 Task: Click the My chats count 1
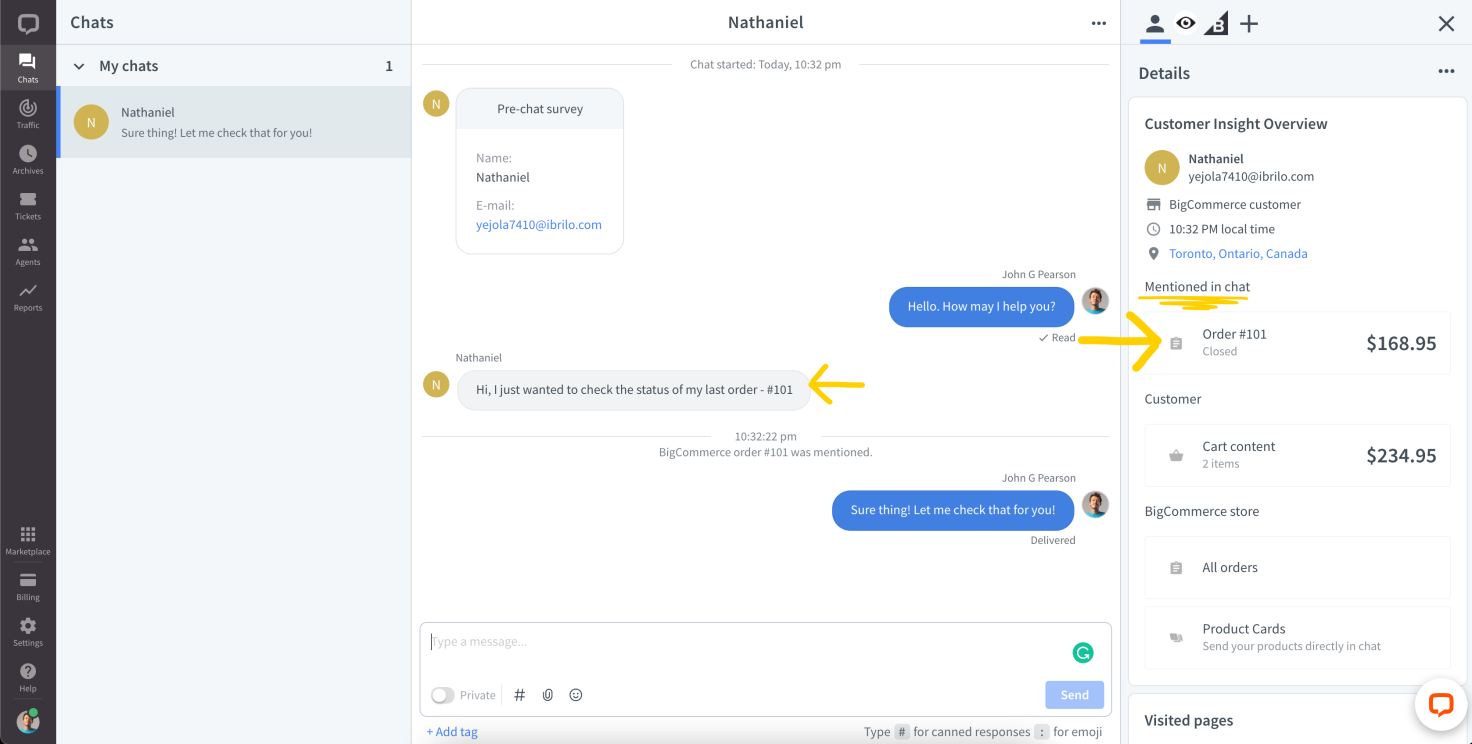[389, 66]
